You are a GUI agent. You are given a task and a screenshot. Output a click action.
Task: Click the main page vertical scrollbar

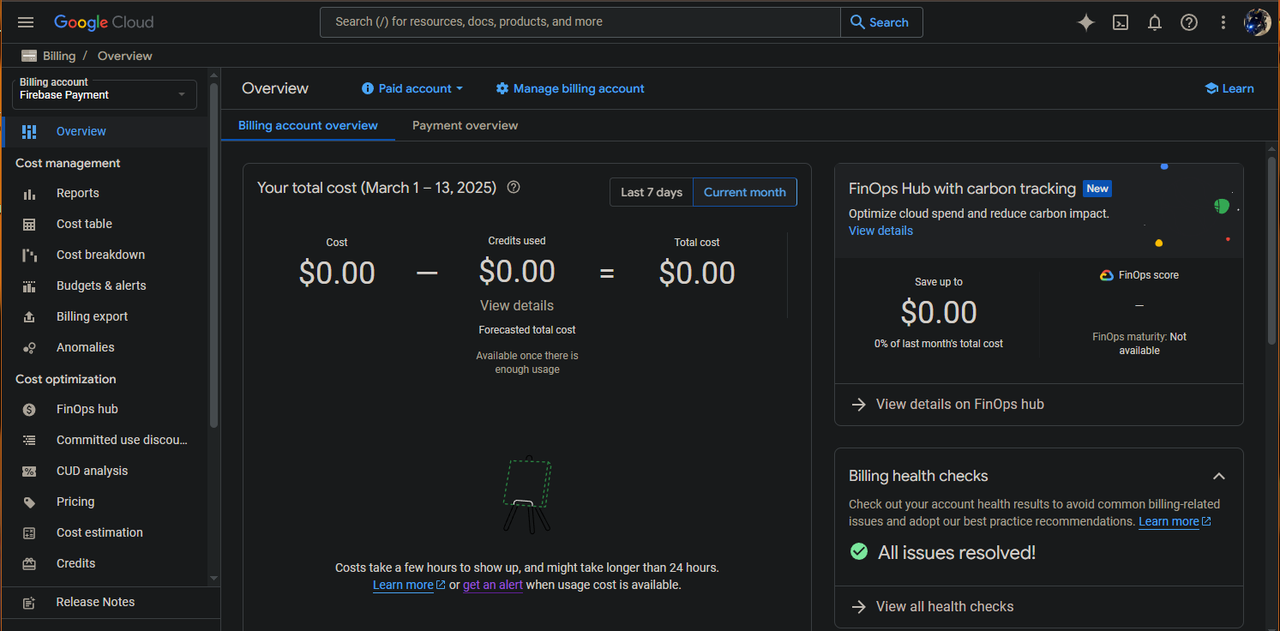(1272, 250)
